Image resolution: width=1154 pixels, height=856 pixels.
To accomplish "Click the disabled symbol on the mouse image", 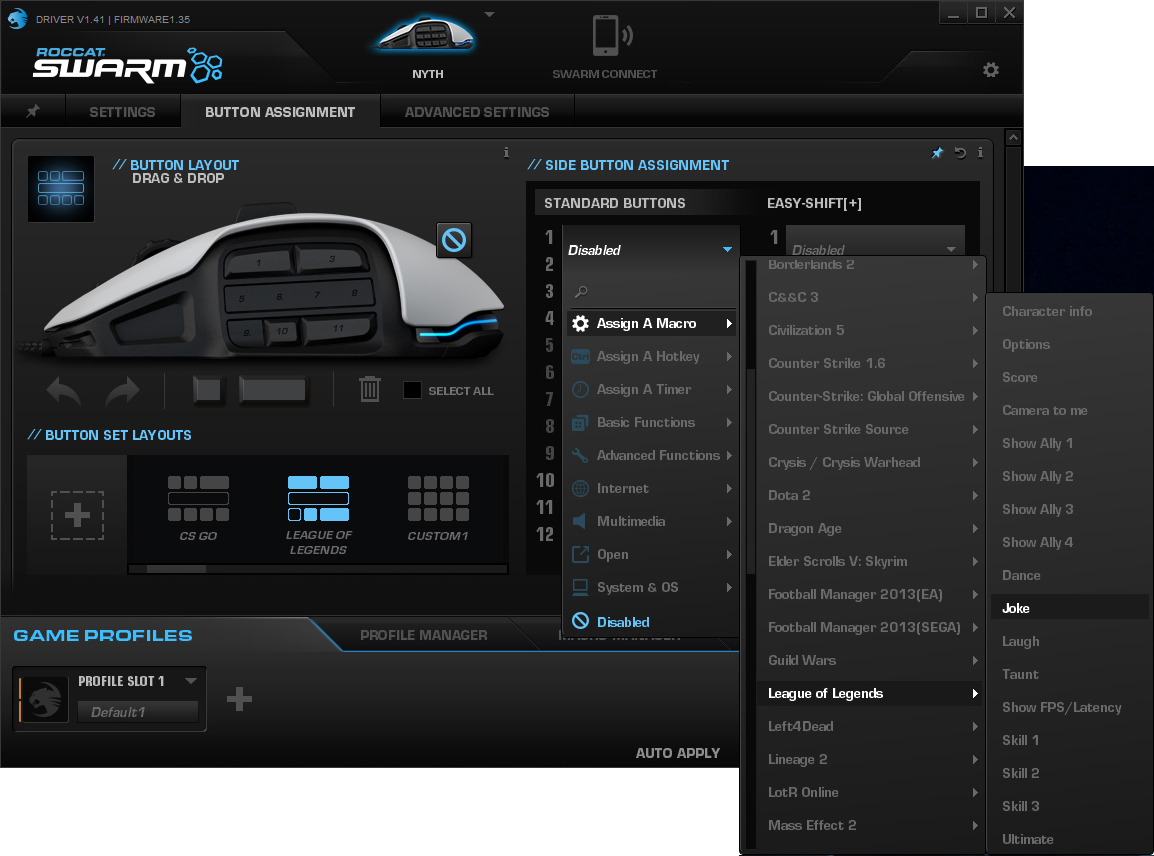I will [454, 240].
